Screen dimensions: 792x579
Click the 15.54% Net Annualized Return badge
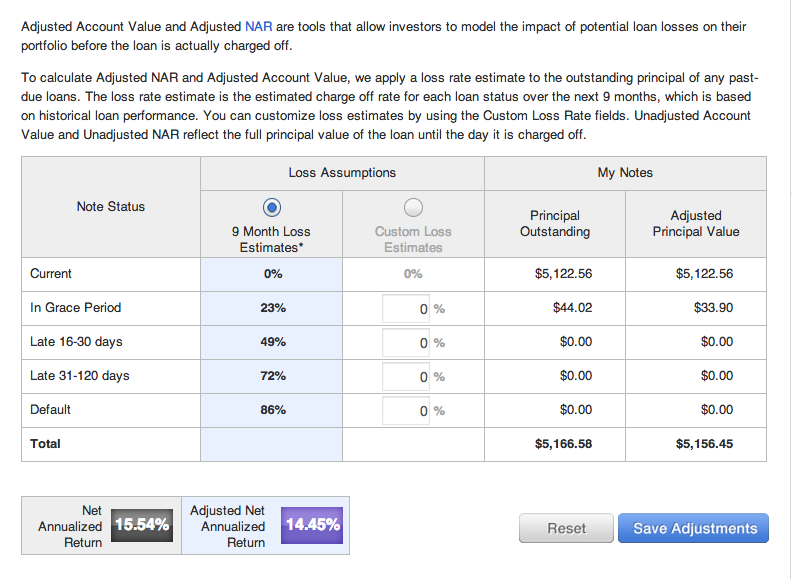pos(142,525)
